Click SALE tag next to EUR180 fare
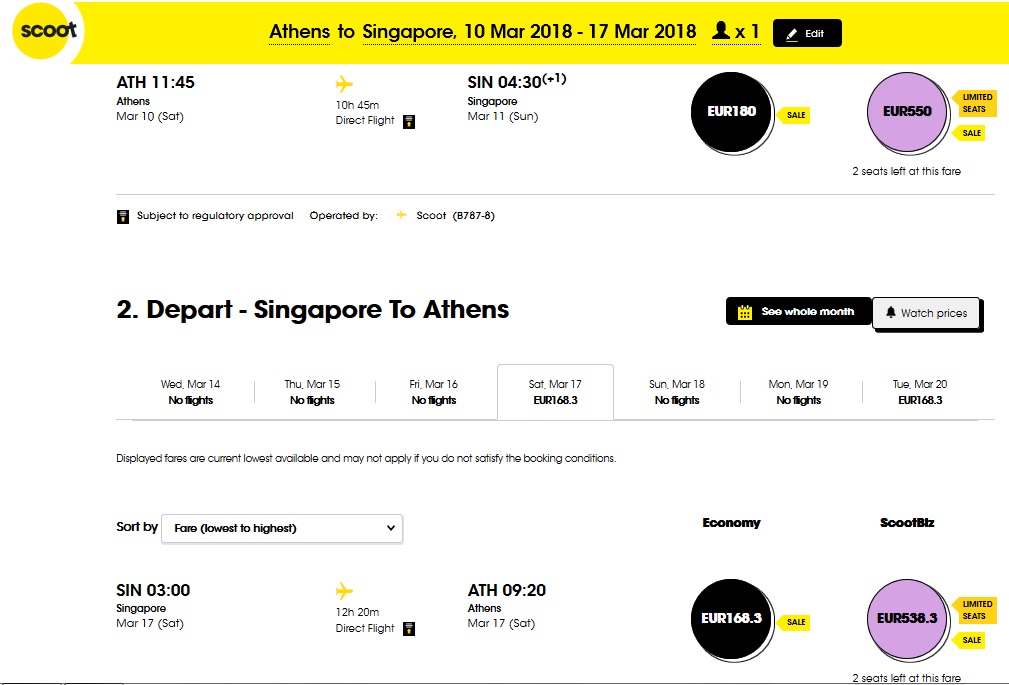1009x685 pixels. click(794, 115)
